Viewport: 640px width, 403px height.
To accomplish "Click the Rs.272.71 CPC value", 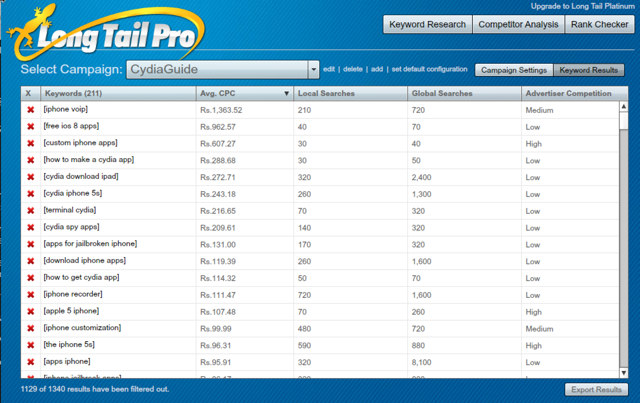I will pyautogui.click(x=218, y=178).
